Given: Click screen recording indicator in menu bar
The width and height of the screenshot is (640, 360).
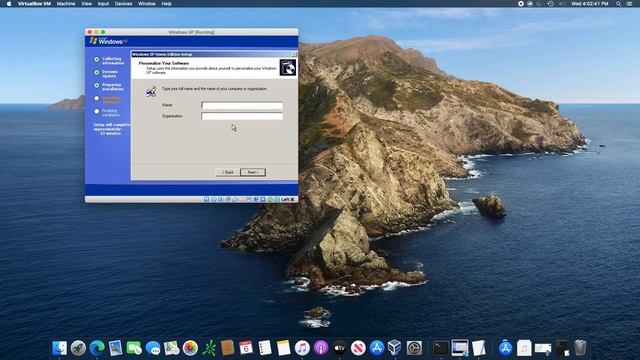Looking at the screenshot, I should pyautogui.click(x=521, y=4).
